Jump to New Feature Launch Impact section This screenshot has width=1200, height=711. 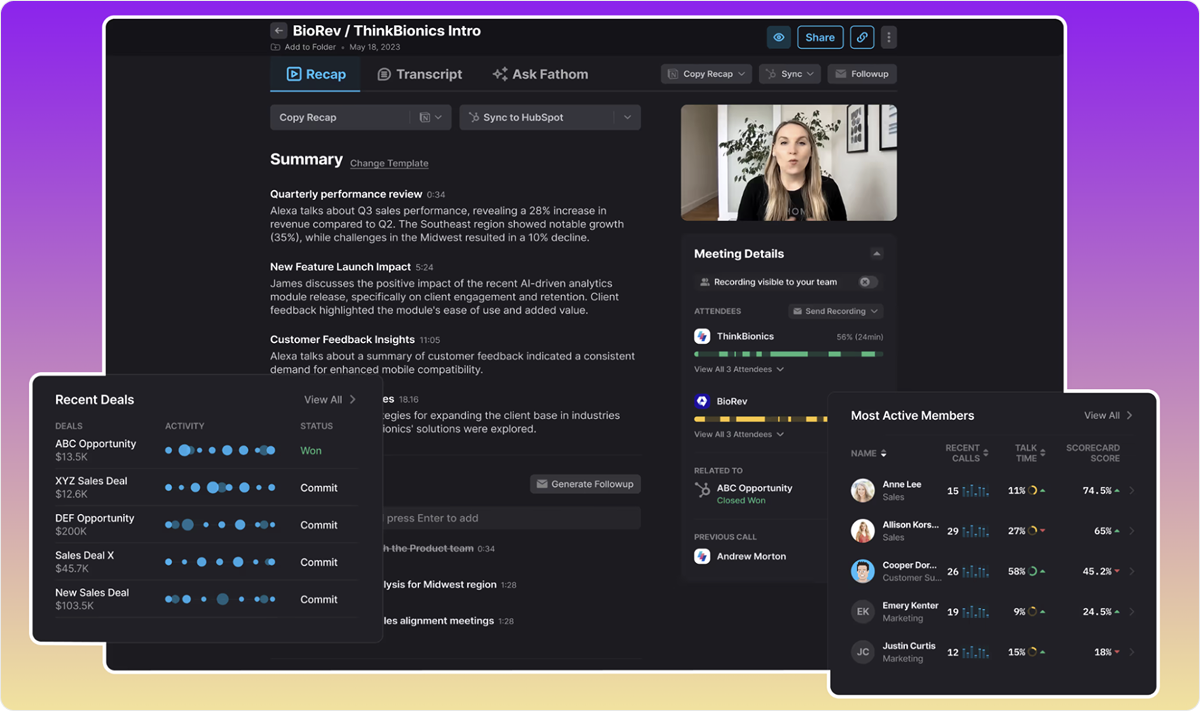(351, 267)
